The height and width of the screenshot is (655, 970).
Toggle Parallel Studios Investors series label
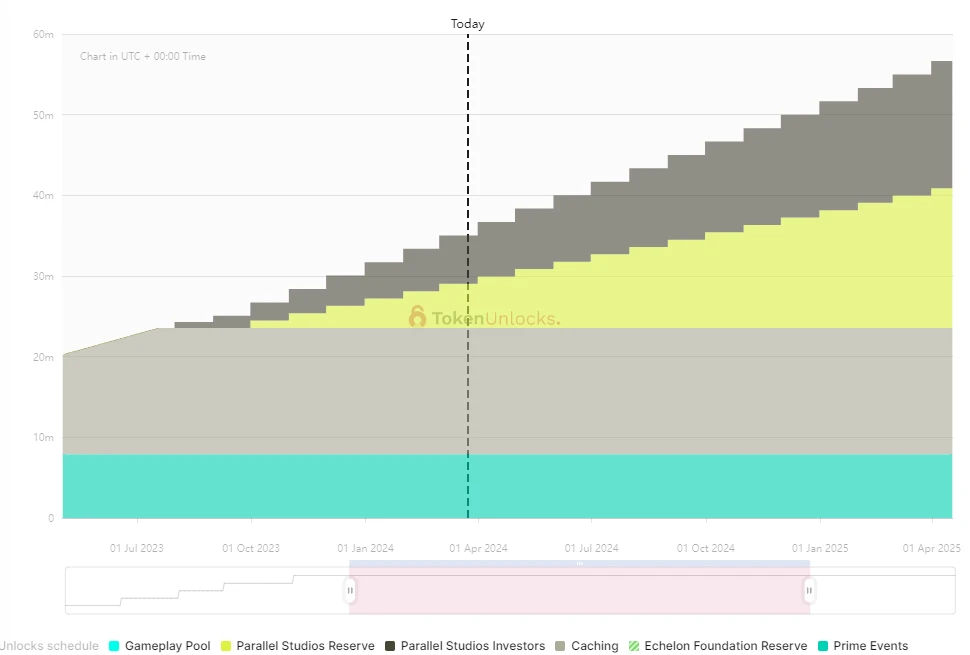pos(472,646)
